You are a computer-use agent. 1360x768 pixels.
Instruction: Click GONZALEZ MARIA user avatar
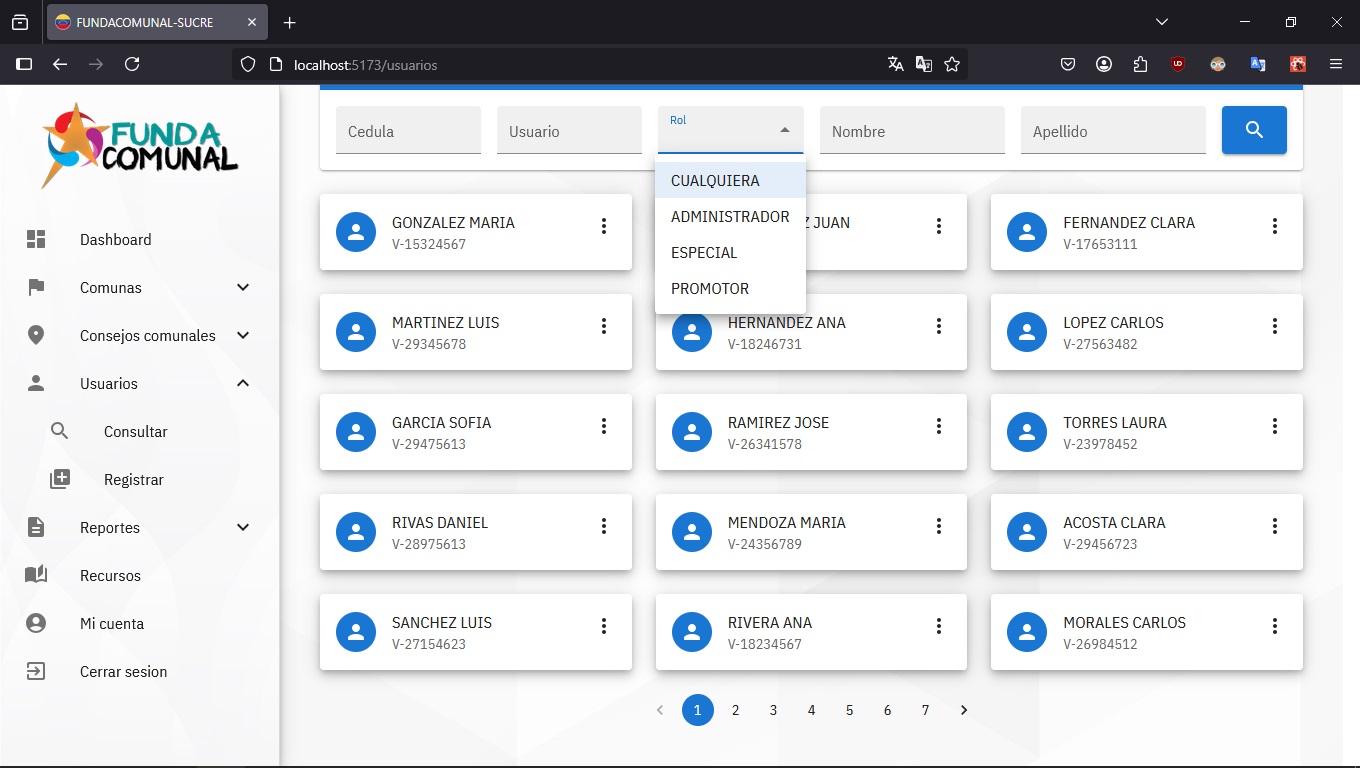[356, 232]
